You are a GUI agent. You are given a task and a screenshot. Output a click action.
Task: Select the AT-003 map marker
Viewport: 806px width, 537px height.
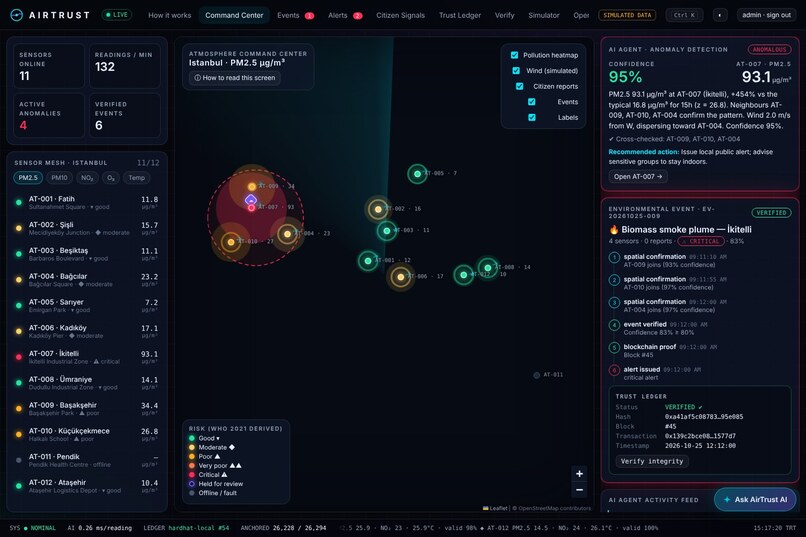[x=387, y=231]
